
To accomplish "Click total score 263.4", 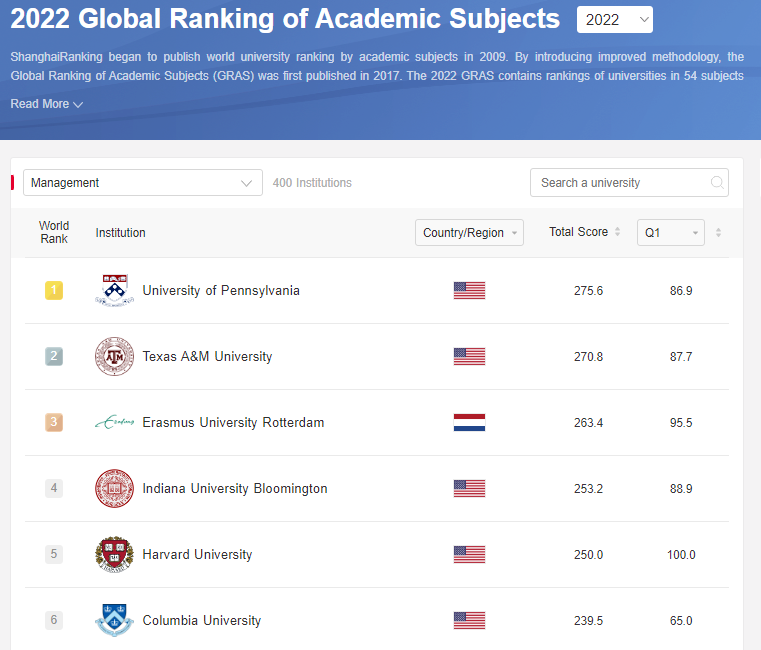I will tap(588, 423).
